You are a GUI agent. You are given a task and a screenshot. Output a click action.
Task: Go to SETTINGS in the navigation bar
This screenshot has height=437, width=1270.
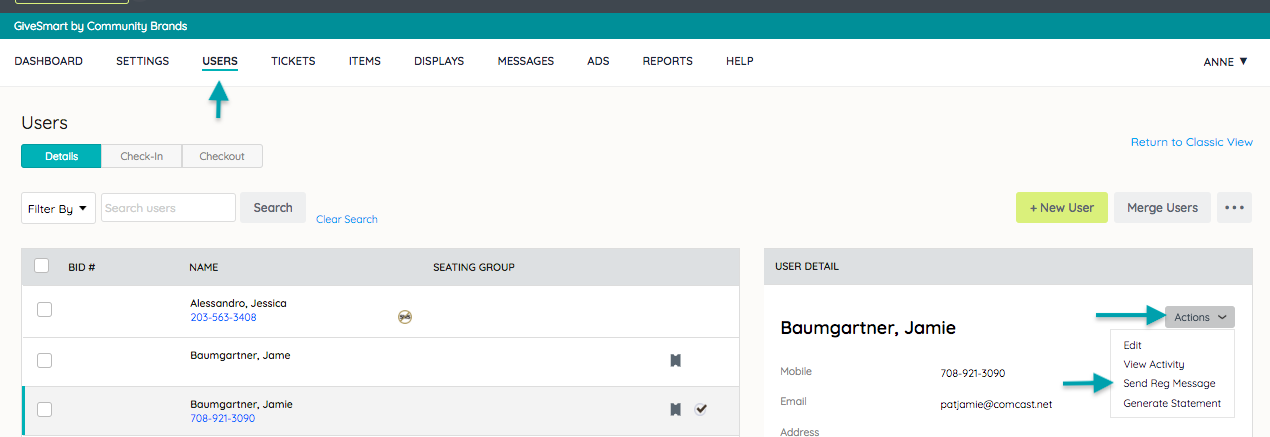pyautogui.click(x=142, y=61)
